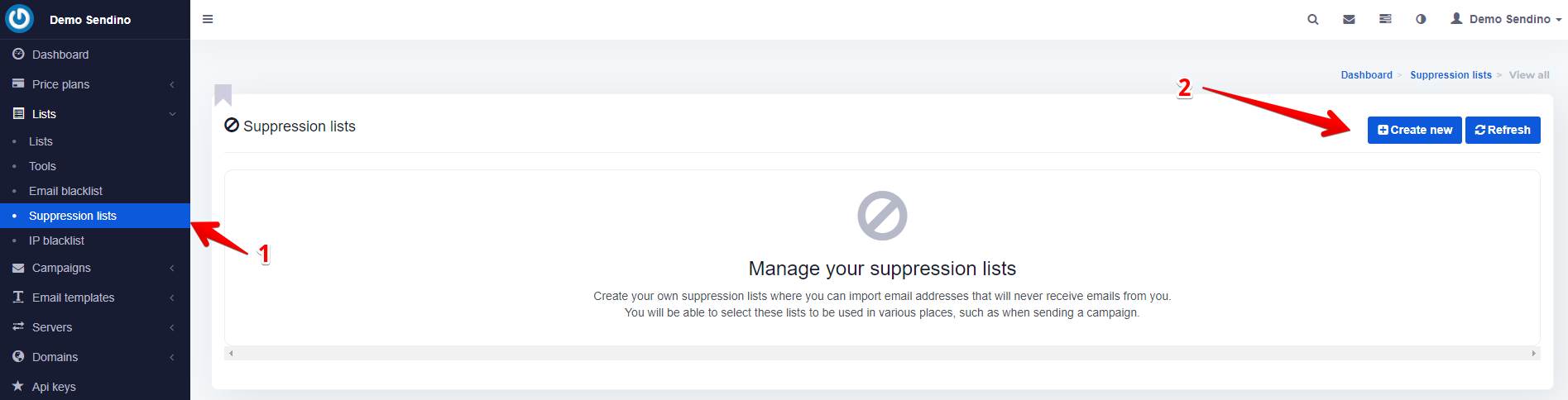
Task: Click the Refresh button
Action: coord(1503,130)
